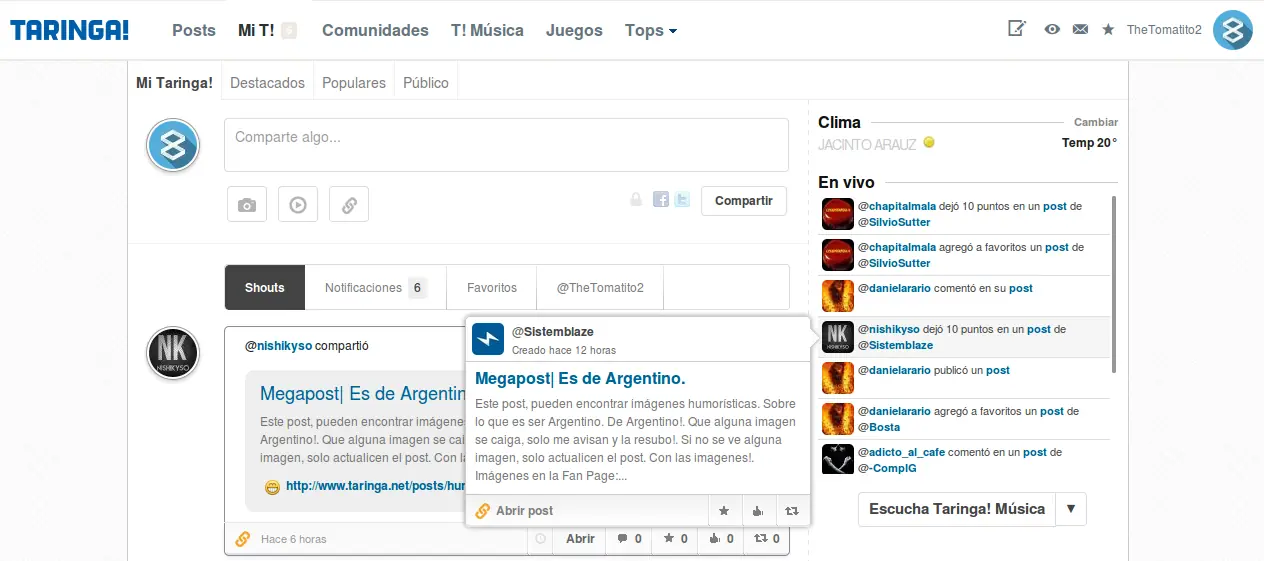Open the favorites star icon in header

(1108, 30)
